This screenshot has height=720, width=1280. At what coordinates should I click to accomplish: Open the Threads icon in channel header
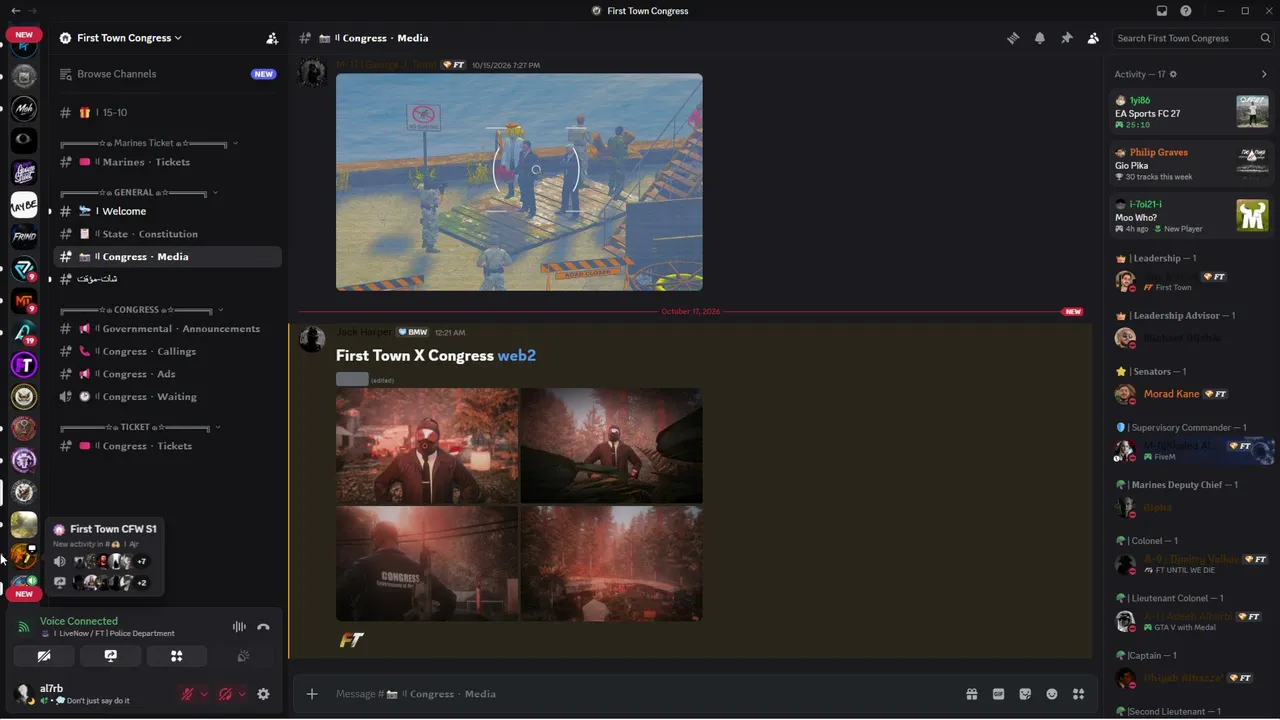(x=1013, y=38)
